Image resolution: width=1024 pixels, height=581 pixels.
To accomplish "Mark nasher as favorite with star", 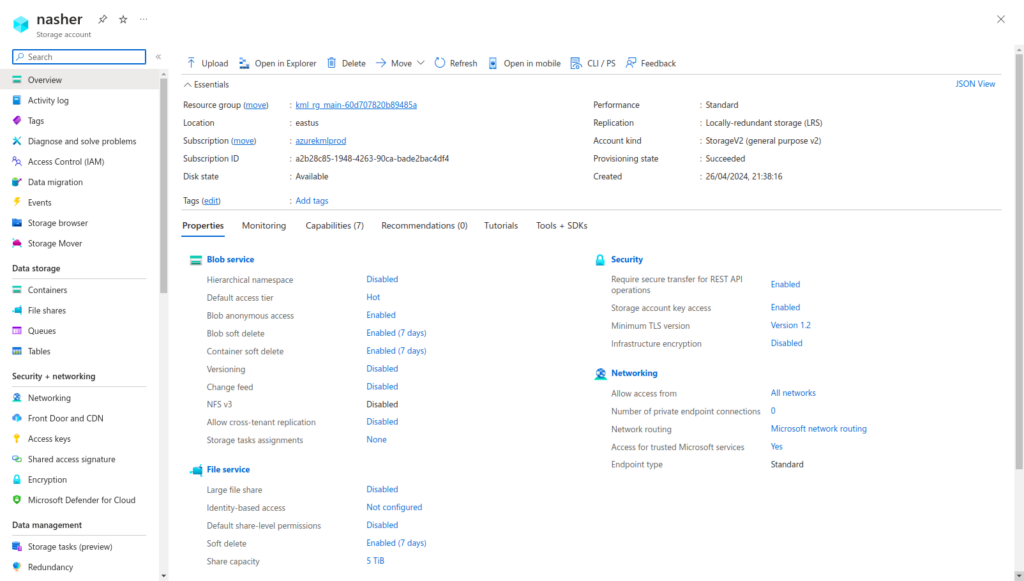I will pos(123,20).
